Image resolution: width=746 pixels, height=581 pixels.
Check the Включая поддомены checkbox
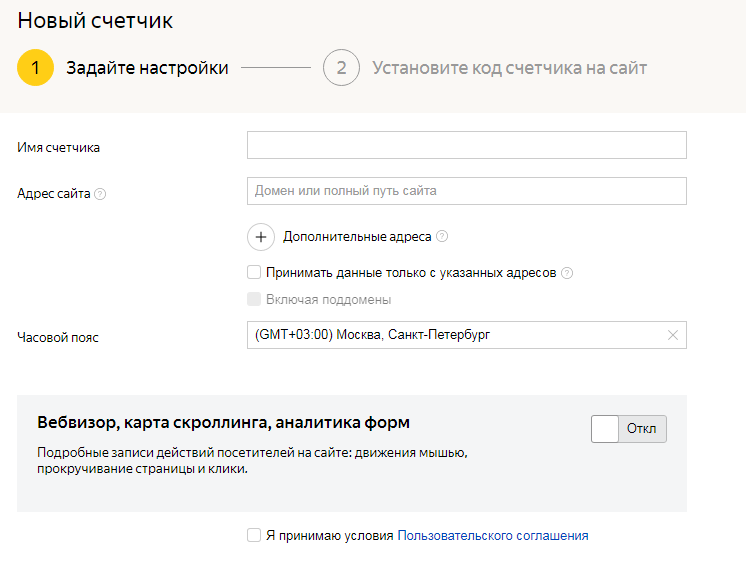point(254,299)
